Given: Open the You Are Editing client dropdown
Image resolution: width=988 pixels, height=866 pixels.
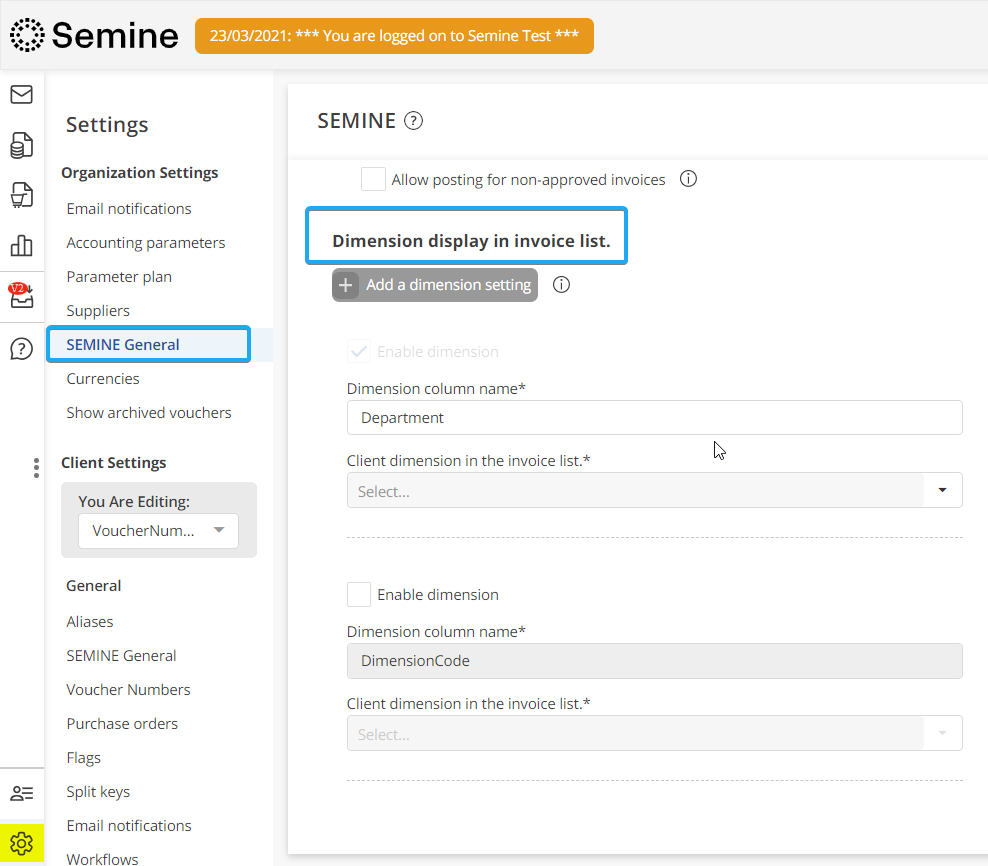Looking at the screenshot, I should click(158, 531).
